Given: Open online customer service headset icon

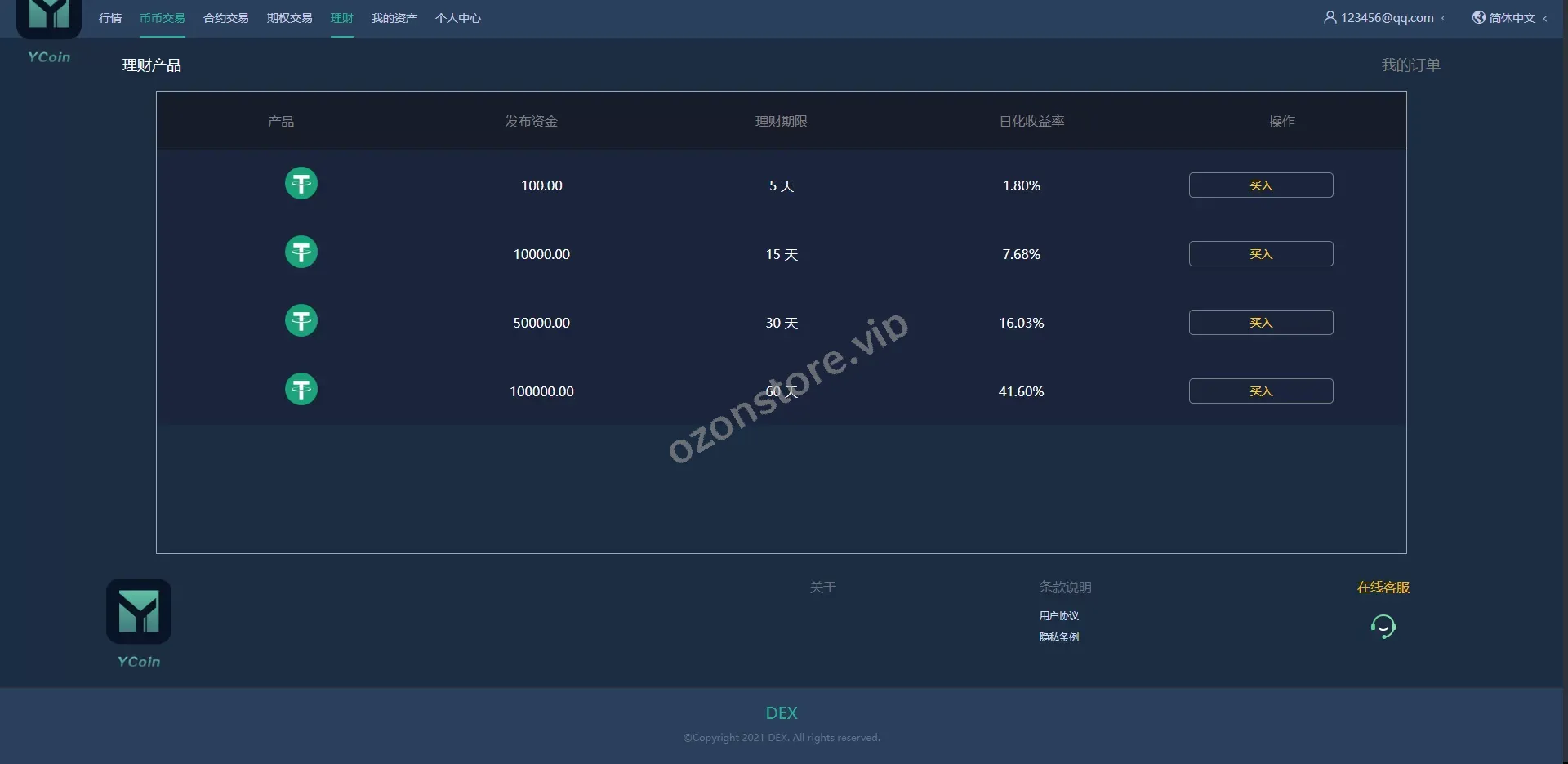Looking at the screenshot, I should click(x=1383, y=627).
